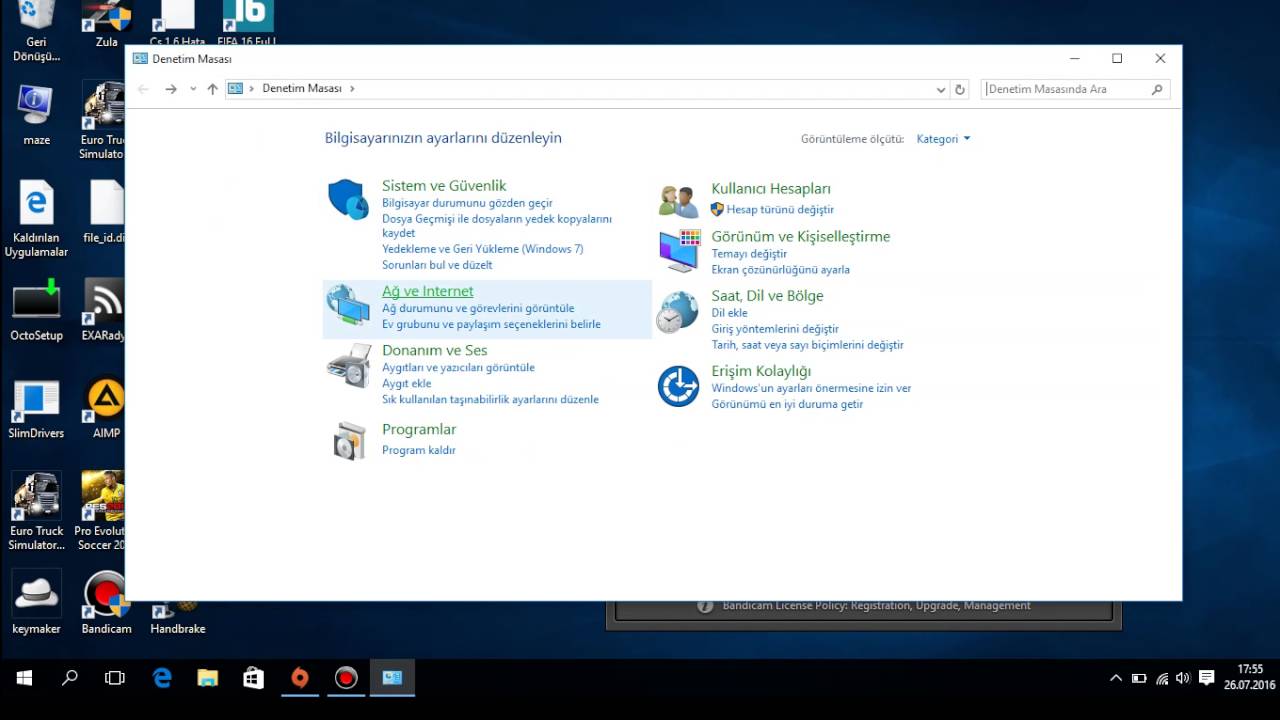Click Yedekleme ve Geri Yükleme (Windows 7)

point(483,249)
